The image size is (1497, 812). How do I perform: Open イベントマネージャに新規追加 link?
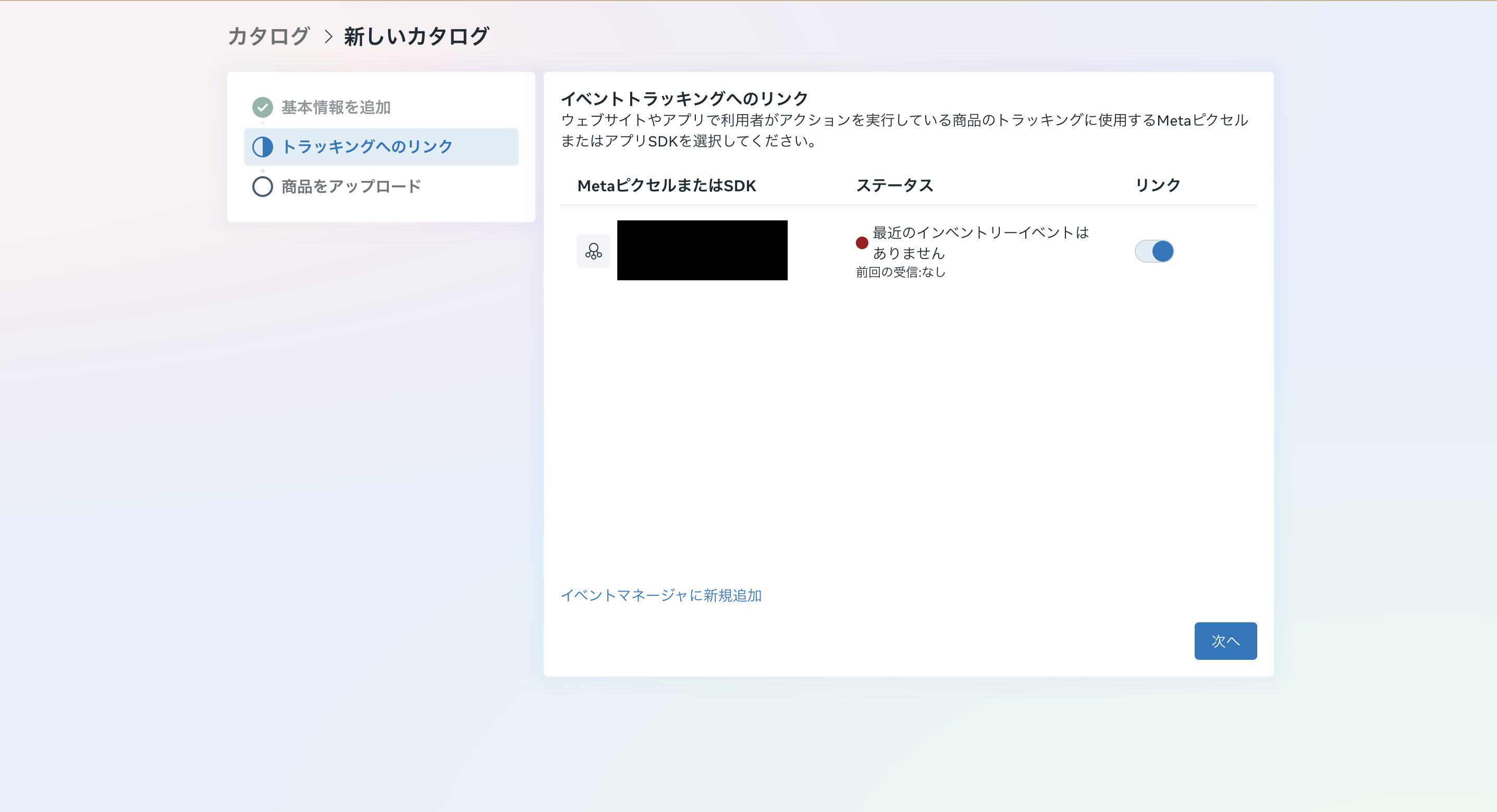pos(661,595)
